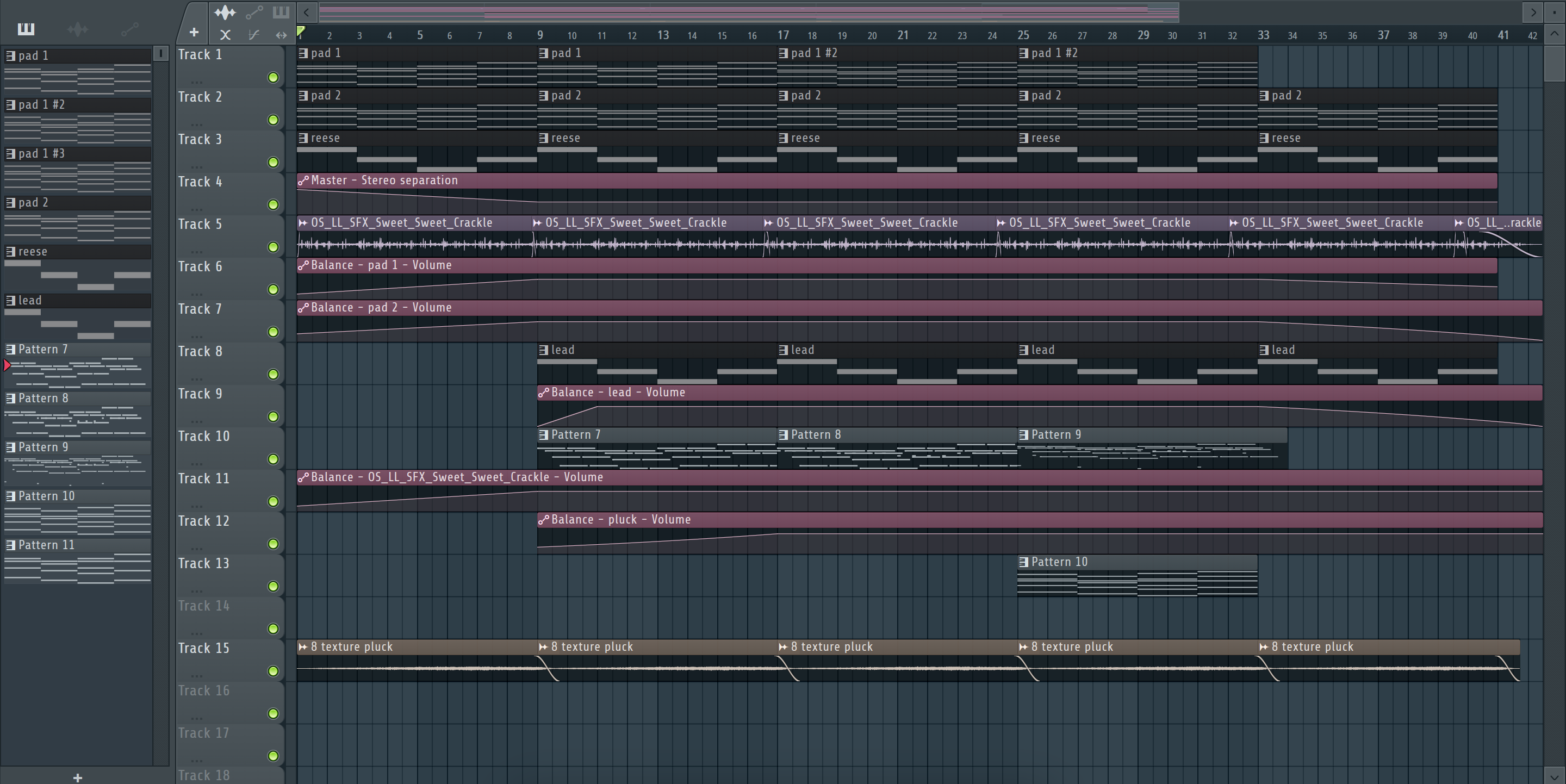Select the 'Track 7' header label
This screenshot has width=1566, height=784.
tap(200, 309)
